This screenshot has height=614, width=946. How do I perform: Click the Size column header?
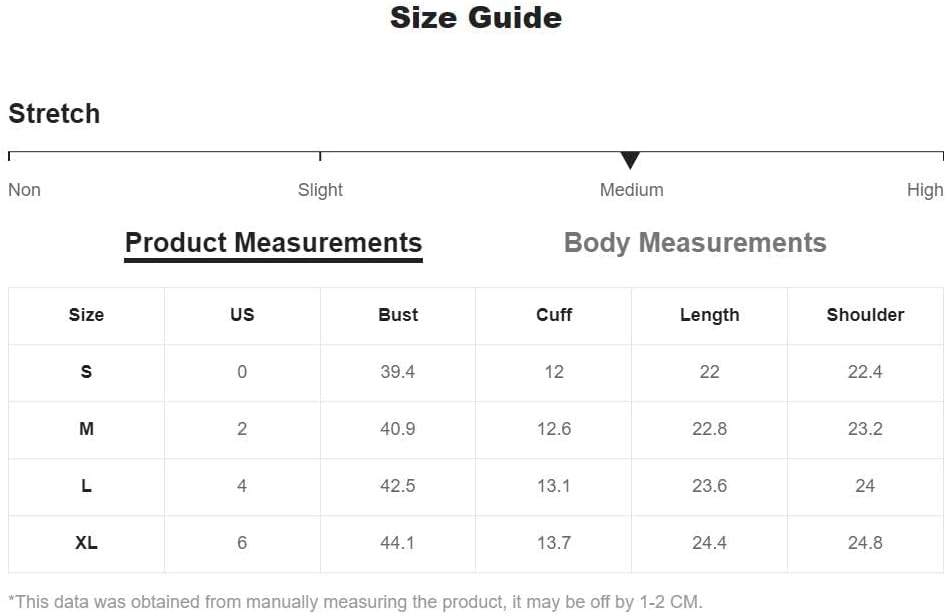pos(86,315)
